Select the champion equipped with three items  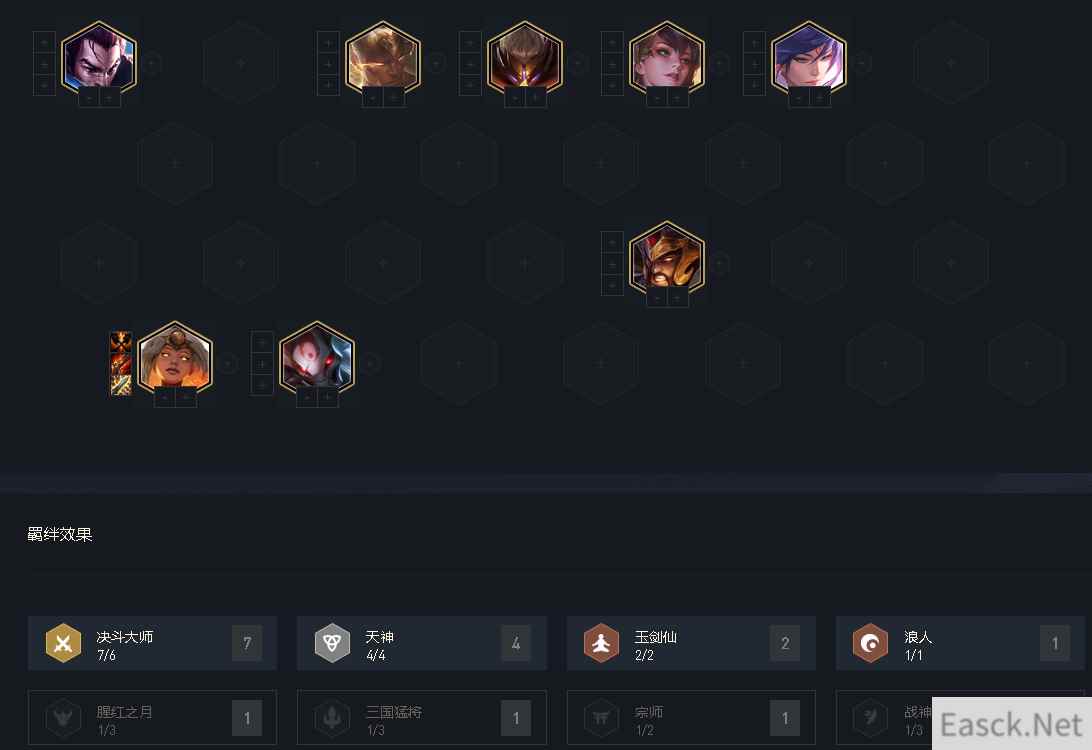tap(175, 358)
